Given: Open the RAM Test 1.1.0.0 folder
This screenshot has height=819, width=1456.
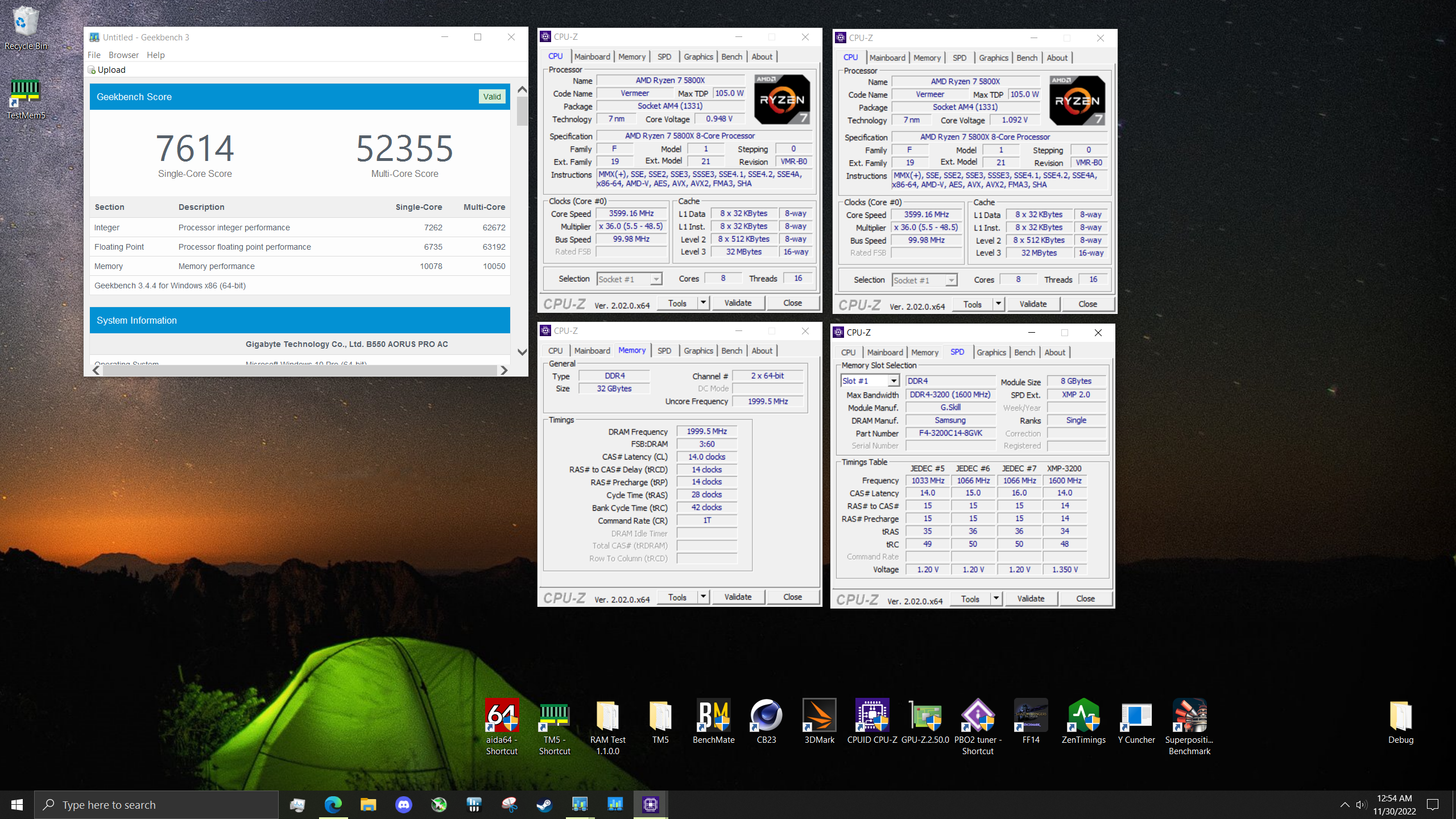Looking at the screenshot, I should [607, 726].
